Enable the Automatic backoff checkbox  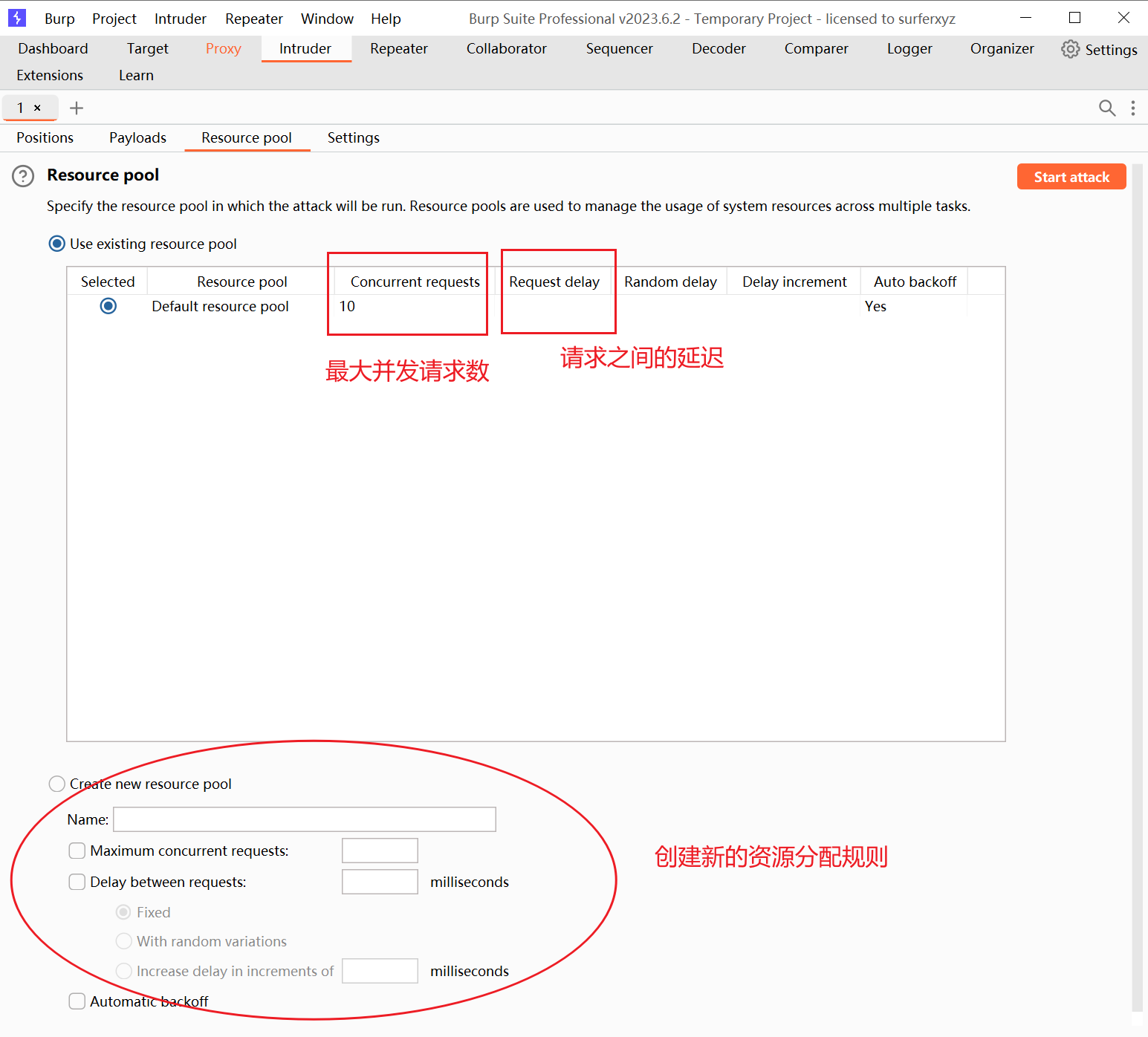(x=77, y=1001)
